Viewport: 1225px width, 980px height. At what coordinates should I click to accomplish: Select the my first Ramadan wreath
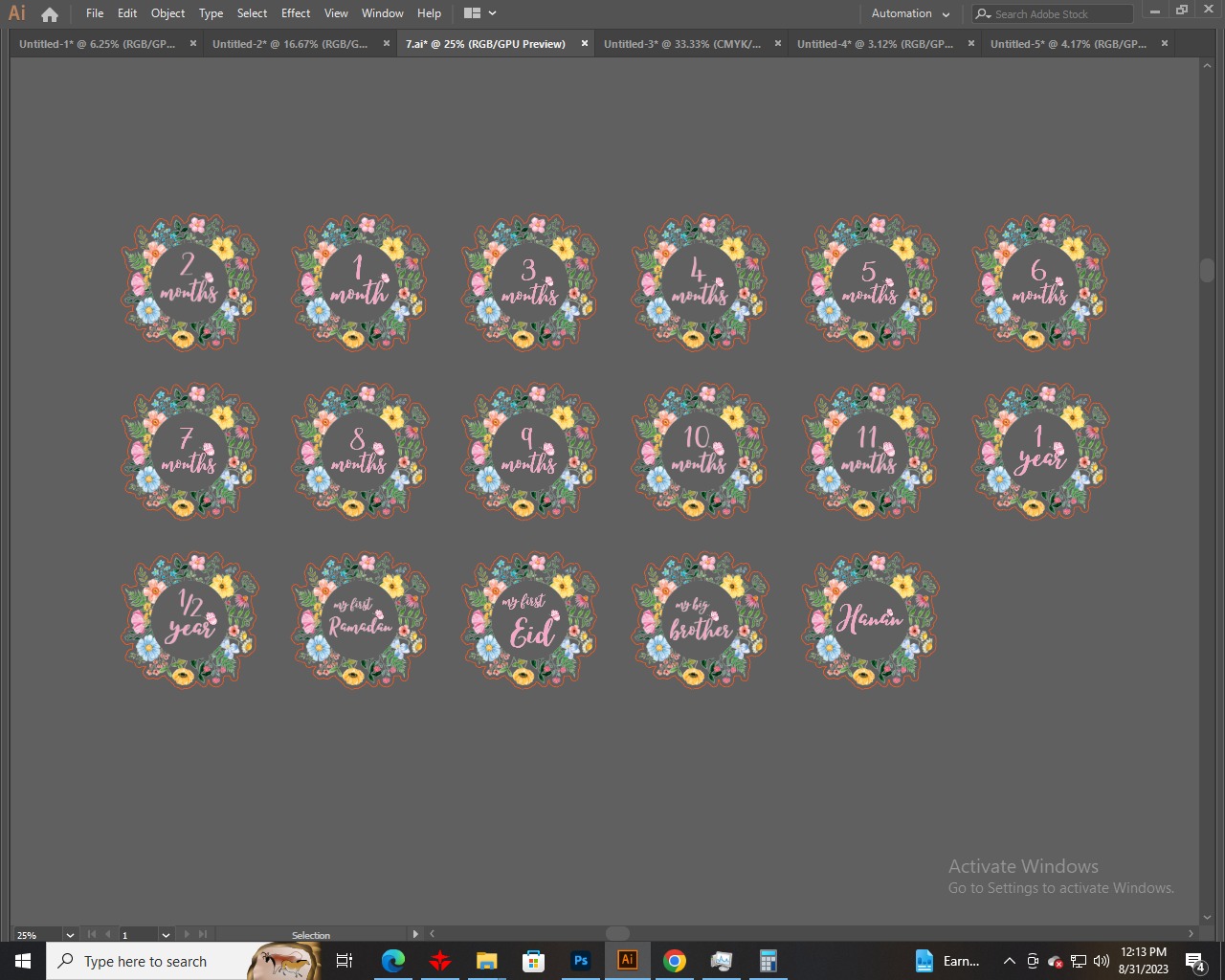tap(360, 620)
